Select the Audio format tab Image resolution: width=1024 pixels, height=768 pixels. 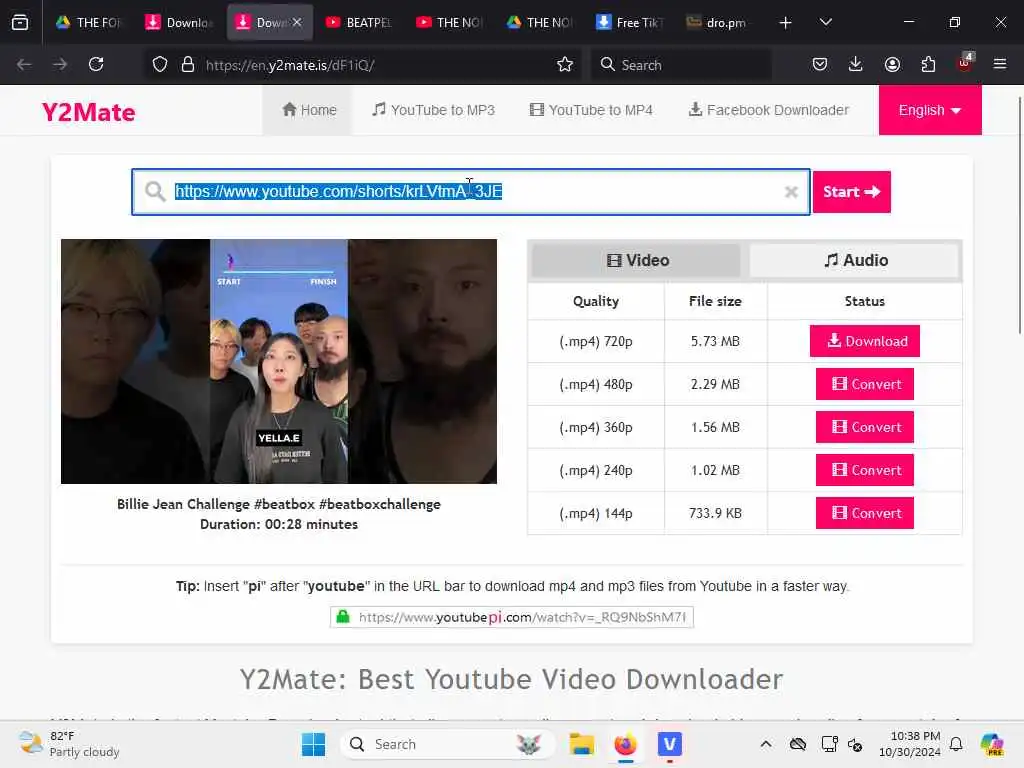click(x=855, y=261)
